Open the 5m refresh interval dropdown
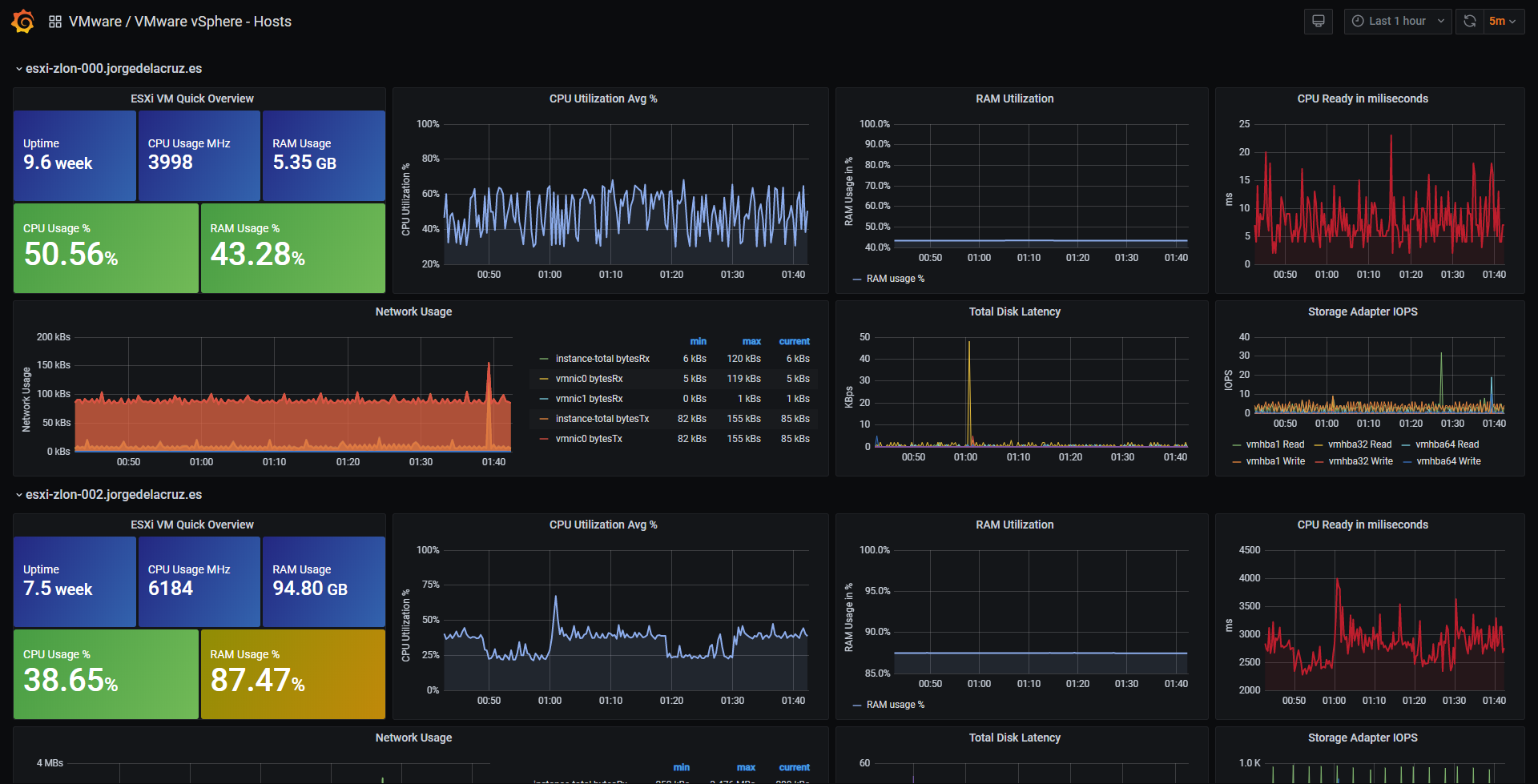 [x=1503, y=21]
